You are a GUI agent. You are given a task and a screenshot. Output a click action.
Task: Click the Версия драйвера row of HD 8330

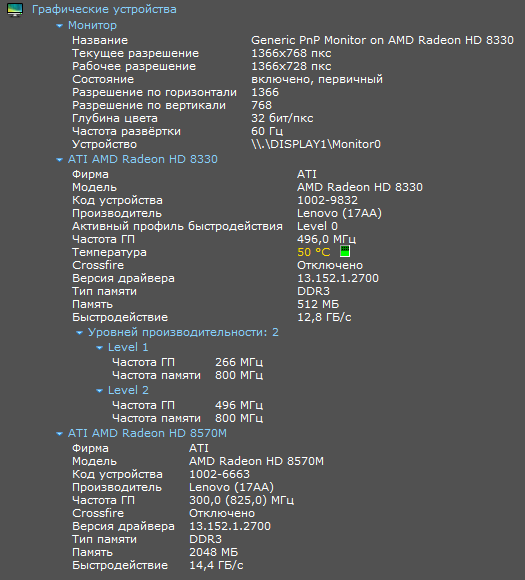click(225, 278)
